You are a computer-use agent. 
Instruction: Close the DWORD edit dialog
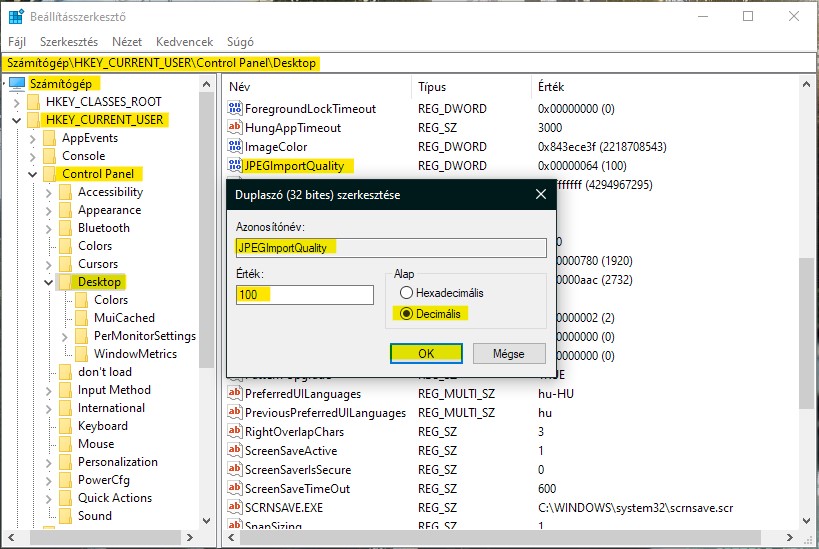(541, 194)
